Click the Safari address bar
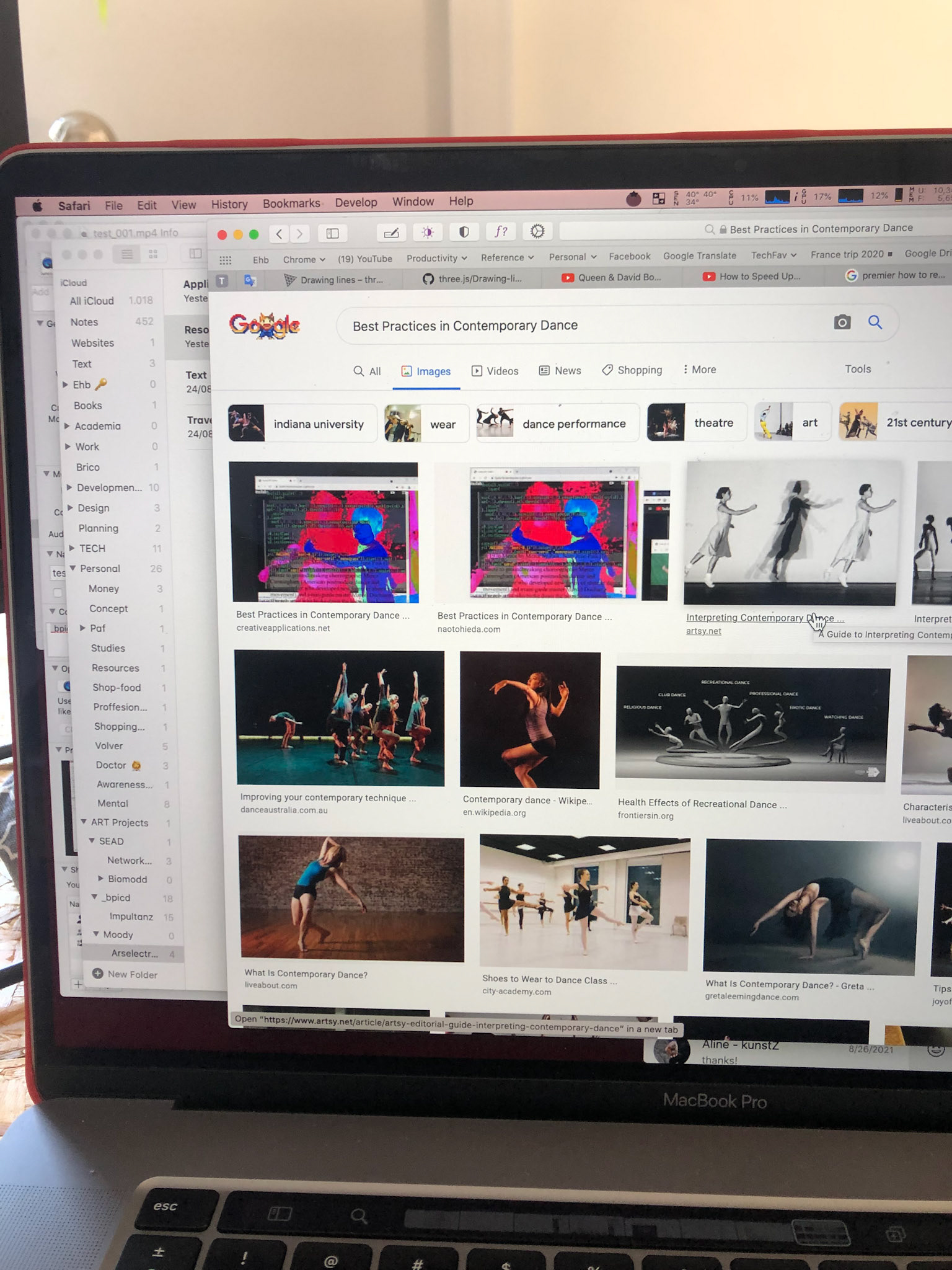 pos(756,229)
